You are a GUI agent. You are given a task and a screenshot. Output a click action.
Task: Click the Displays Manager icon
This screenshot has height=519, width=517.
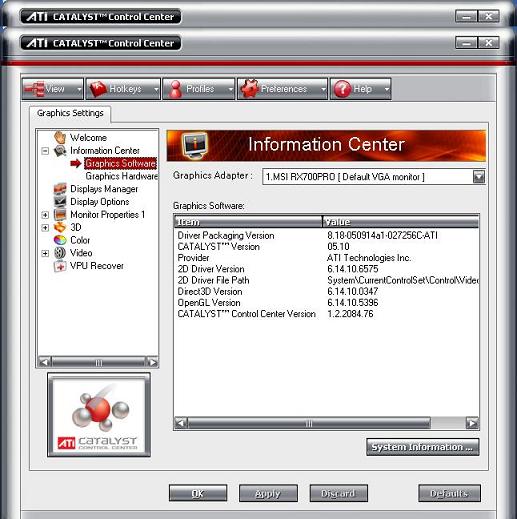click(x=60, y=189)
